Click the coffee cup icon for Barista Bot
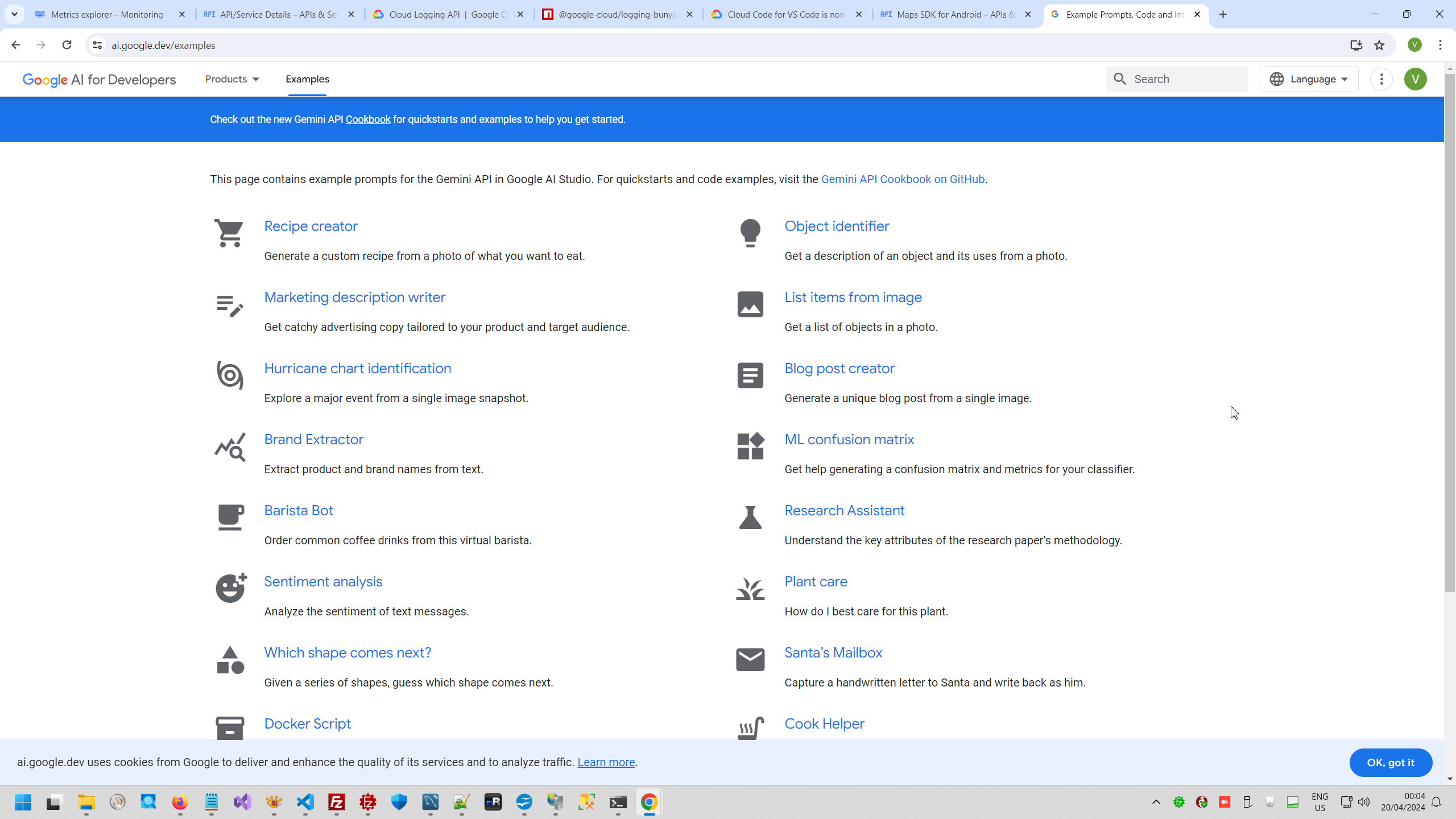The height and width of the screenshot is (819, 1456). coord(230,518)
